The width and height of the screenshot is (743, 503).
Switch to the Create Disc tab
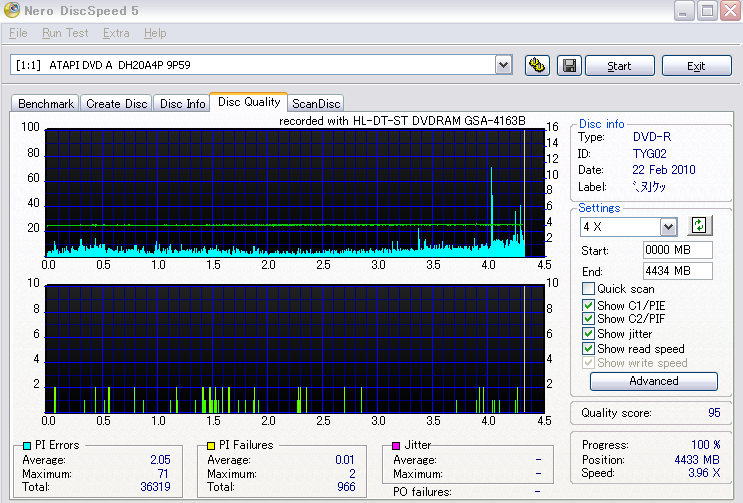[117, 104]
